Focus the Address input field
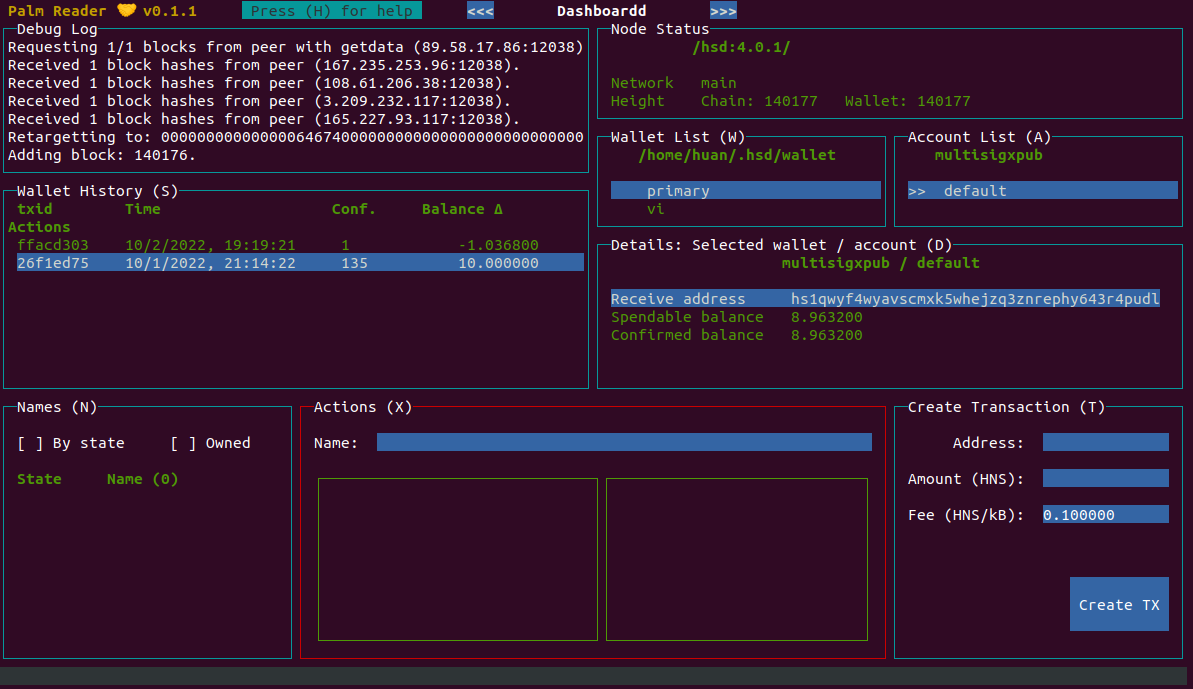 click(1106, 442)
